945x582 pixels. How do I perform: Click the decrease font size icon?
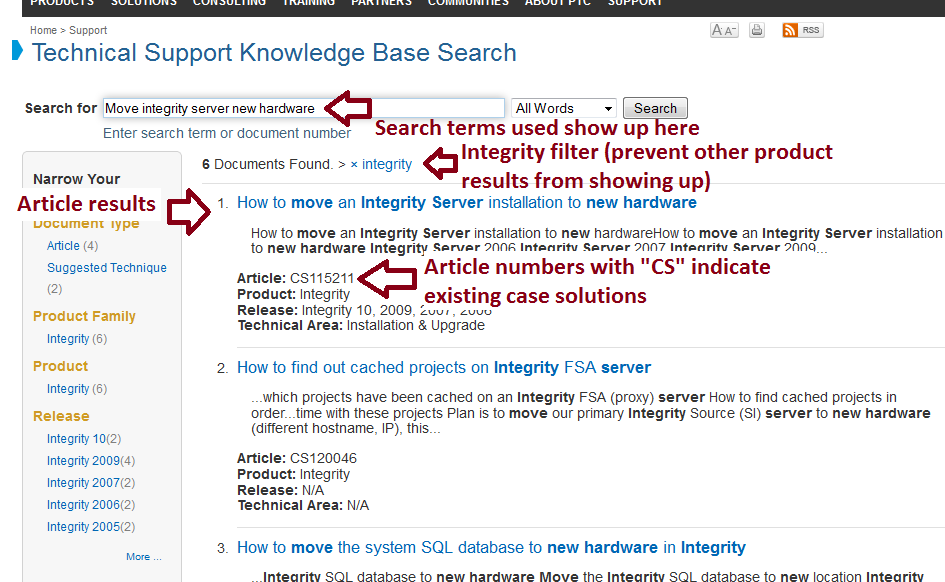click(729, 31)
